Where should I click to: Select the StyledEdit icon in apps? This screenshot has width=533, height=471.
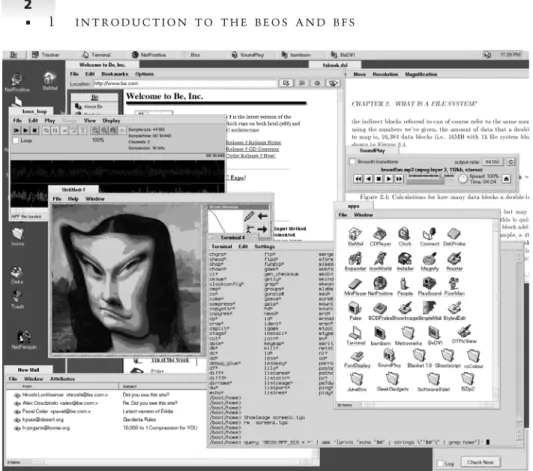coord(454,311)
